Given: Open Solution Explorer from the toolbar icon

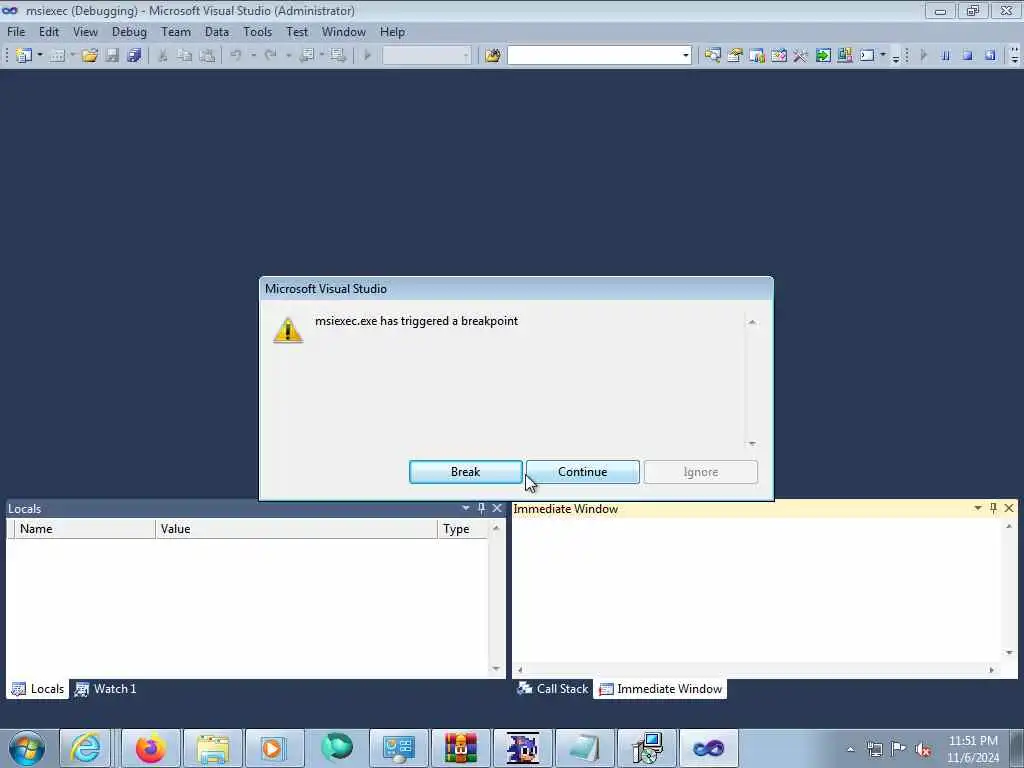Looking at the screenshot, I should point(712,56).
